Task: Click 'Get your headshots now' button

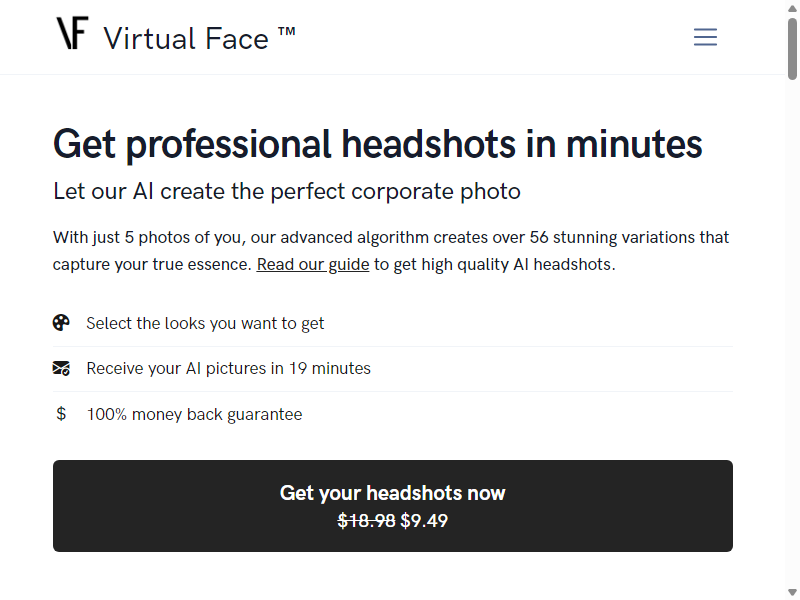Action: click(393, 506)
